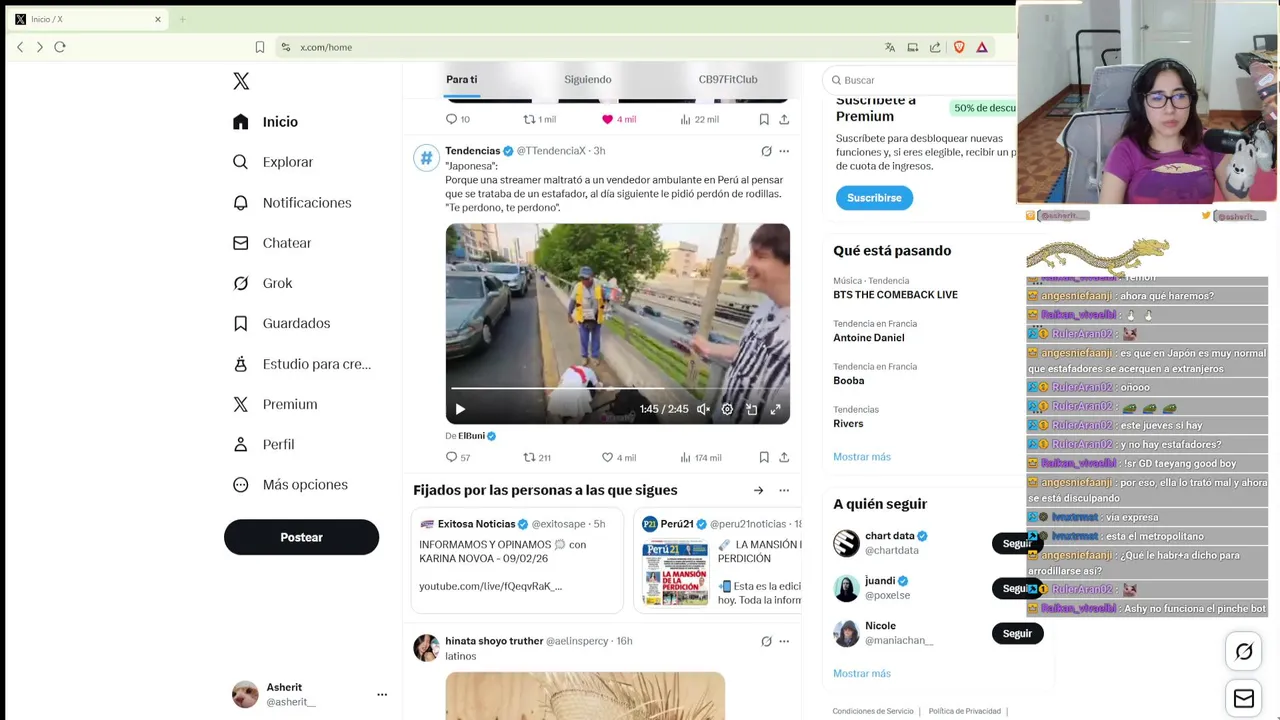View top post stats 22 mil
This screenshot has height=720, width=1280.
pos(699,119)
